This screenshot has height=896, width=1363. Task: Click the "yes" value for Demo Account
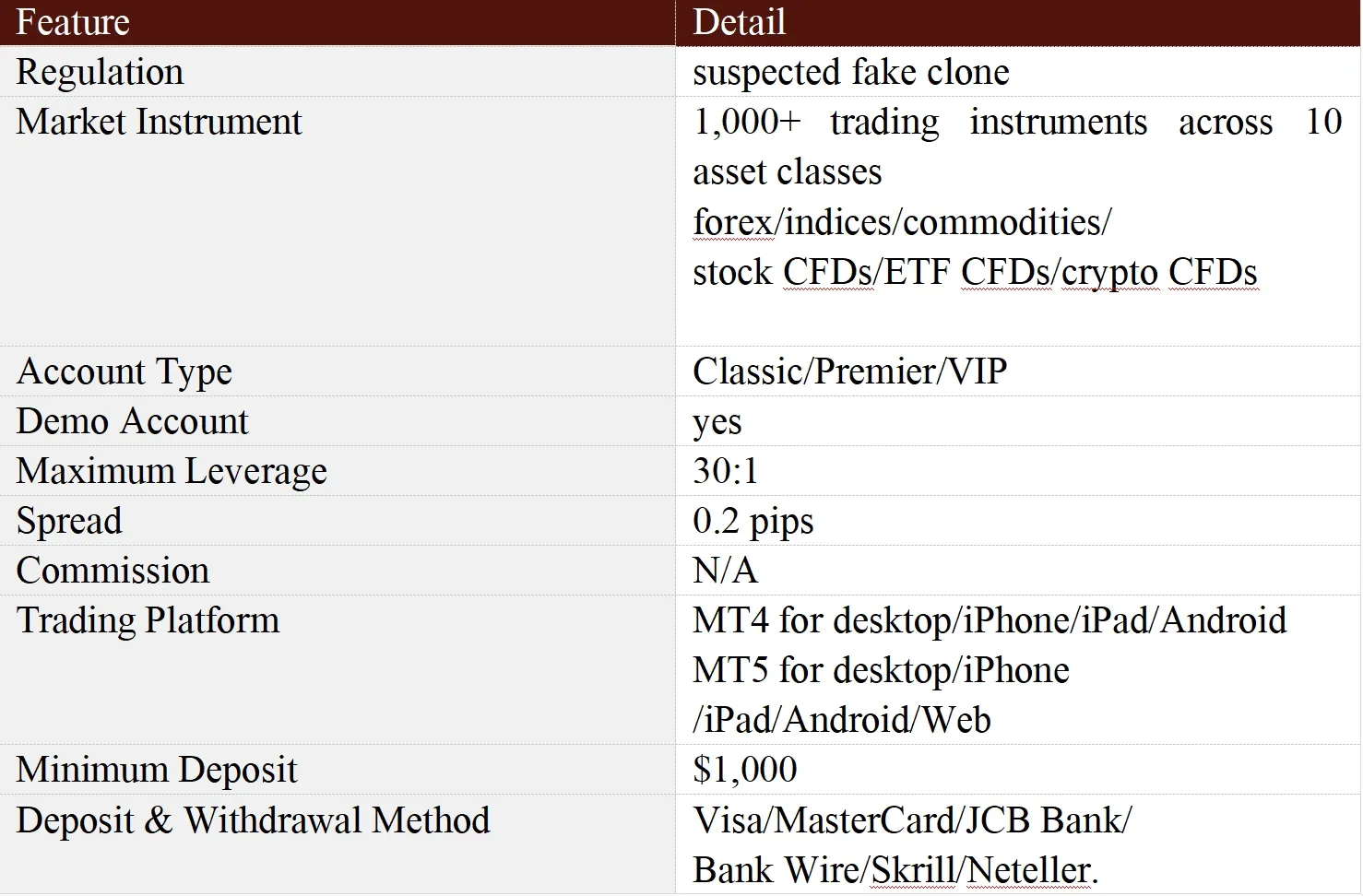pyautogui.click(x=717, y=422)
